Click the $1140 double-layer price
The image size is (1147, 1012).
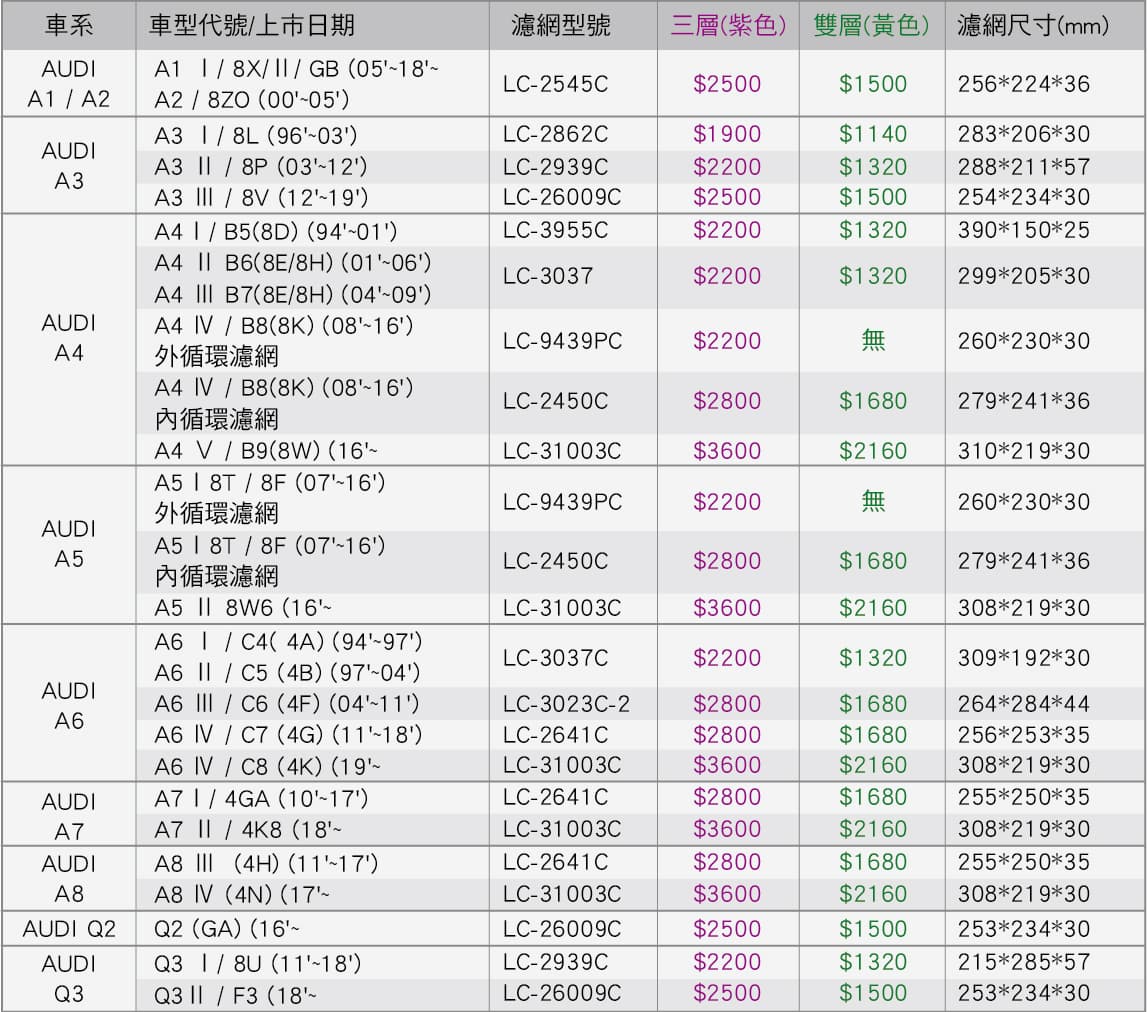click(x=873, y=134)
